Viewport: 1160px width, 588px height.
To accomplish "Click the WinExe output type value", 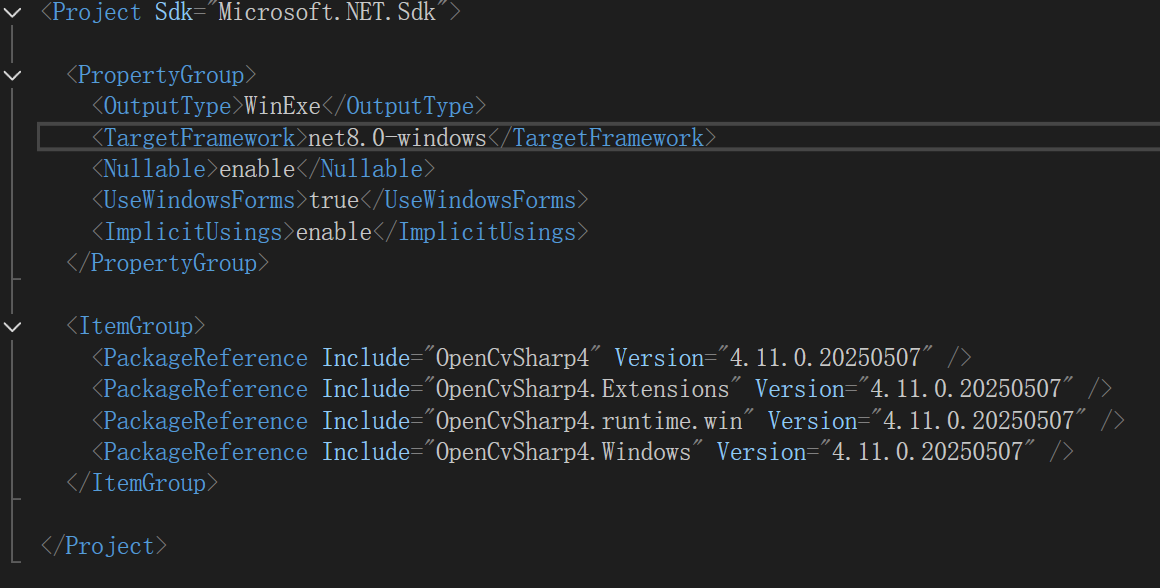I will [x=282, y=107].
